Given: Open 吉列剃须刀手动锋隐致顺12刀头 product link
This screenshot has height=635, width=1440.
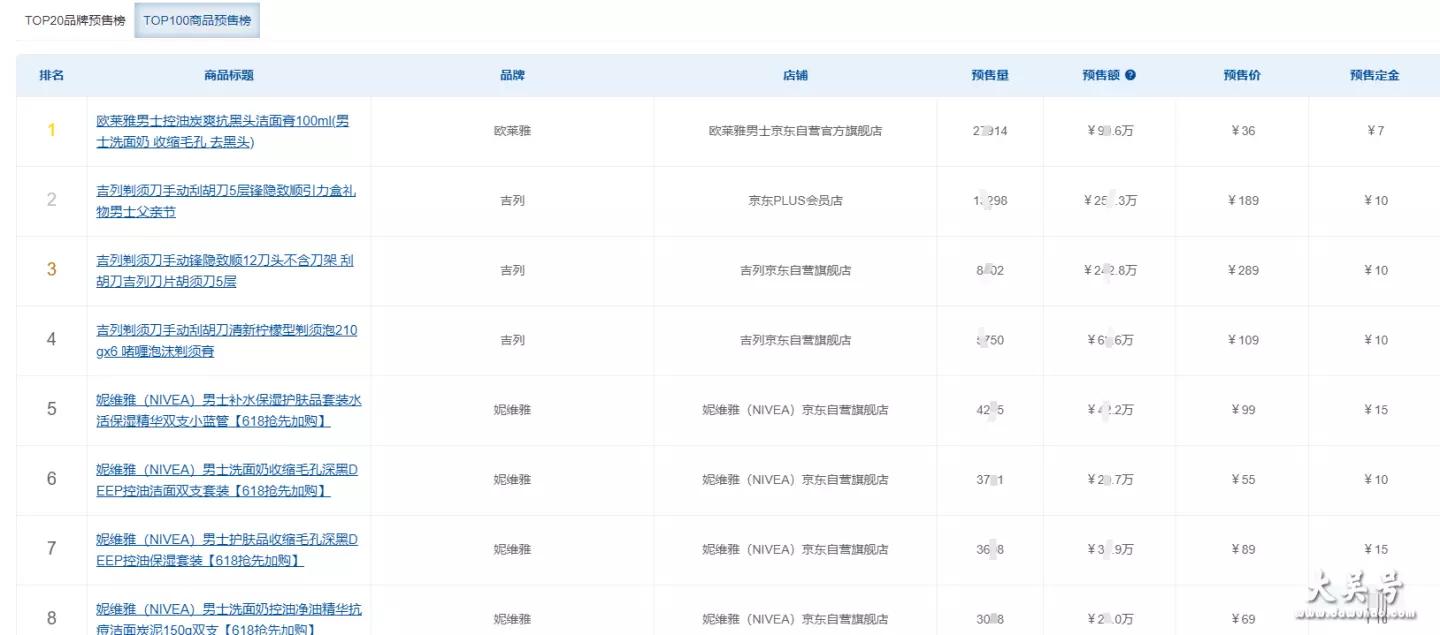Looking at the screenshot, I should [x=225, y=271].
